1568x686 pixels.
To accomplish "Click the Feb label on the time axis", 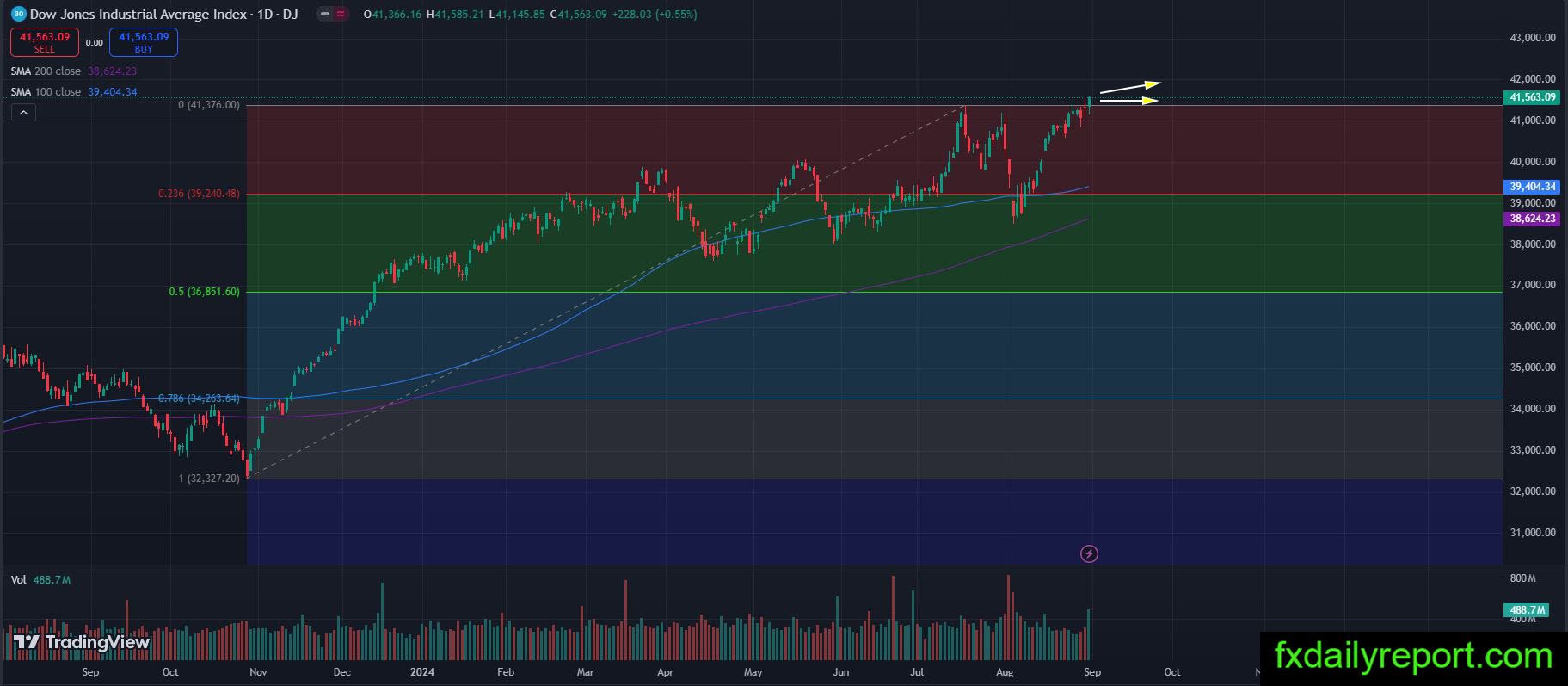I will [x=506, y=672].
